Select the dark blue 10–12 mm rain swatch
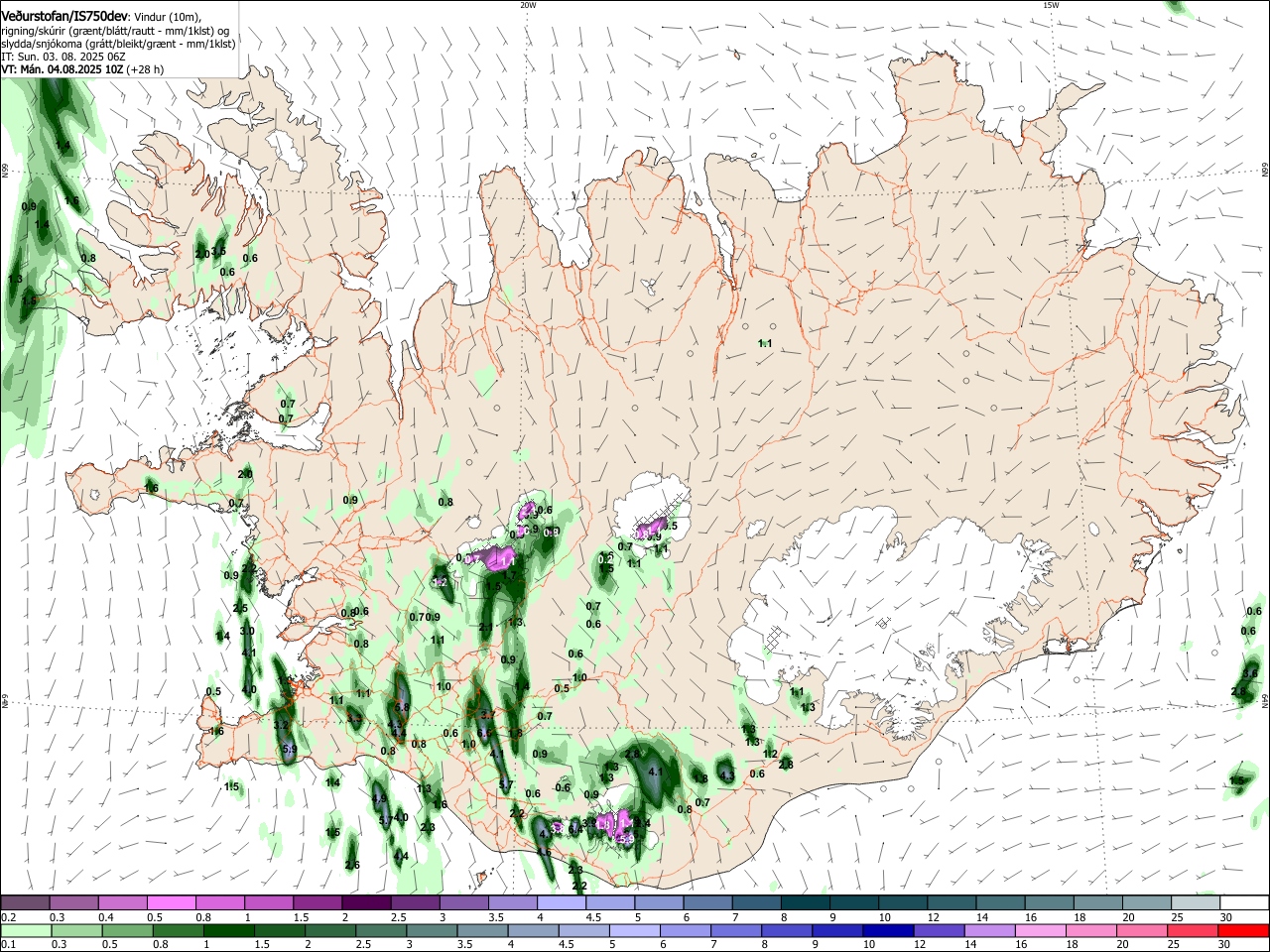 pos(887,930)
